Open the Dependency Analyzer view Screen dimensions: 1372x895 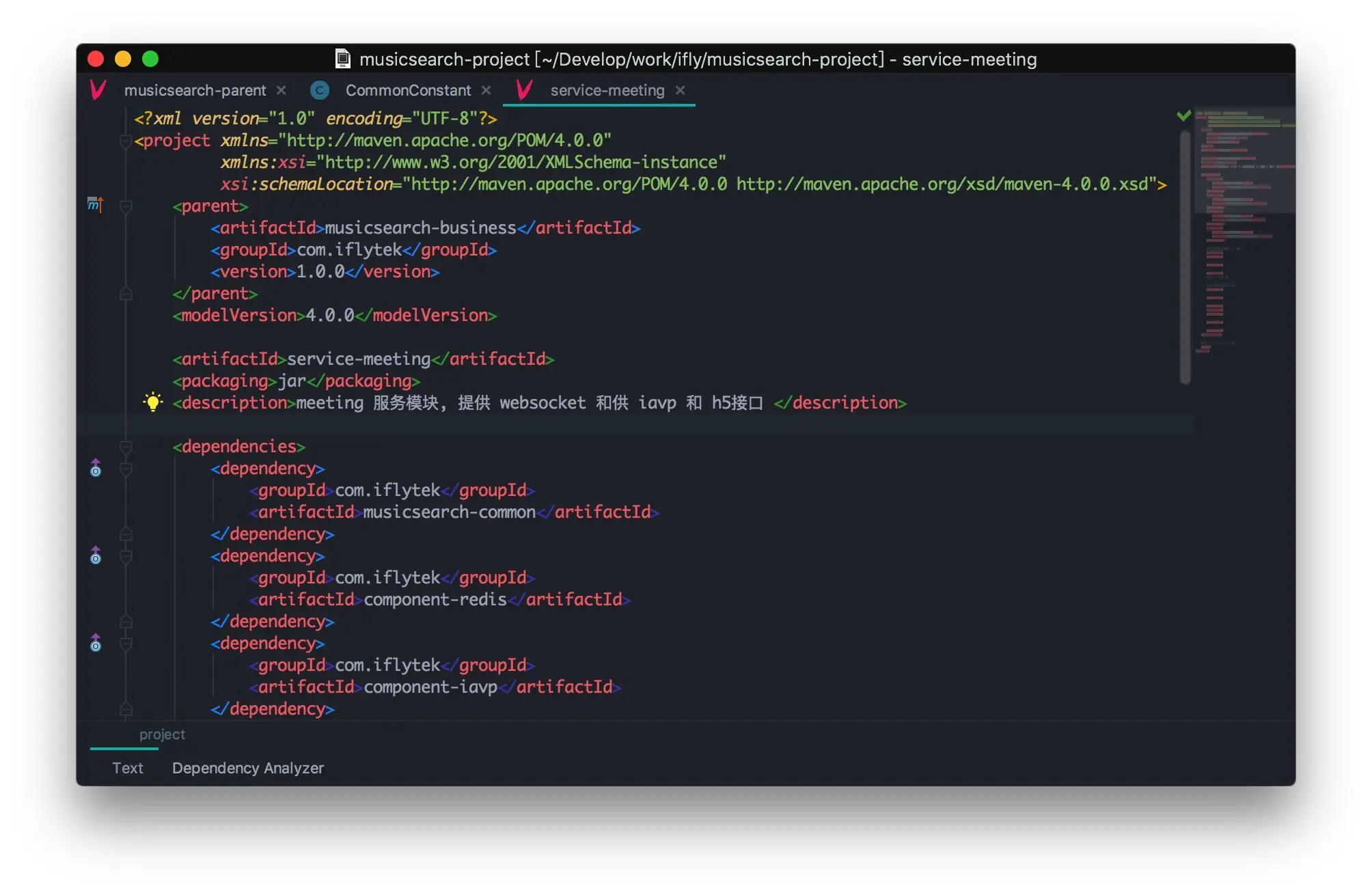[247, 768]
